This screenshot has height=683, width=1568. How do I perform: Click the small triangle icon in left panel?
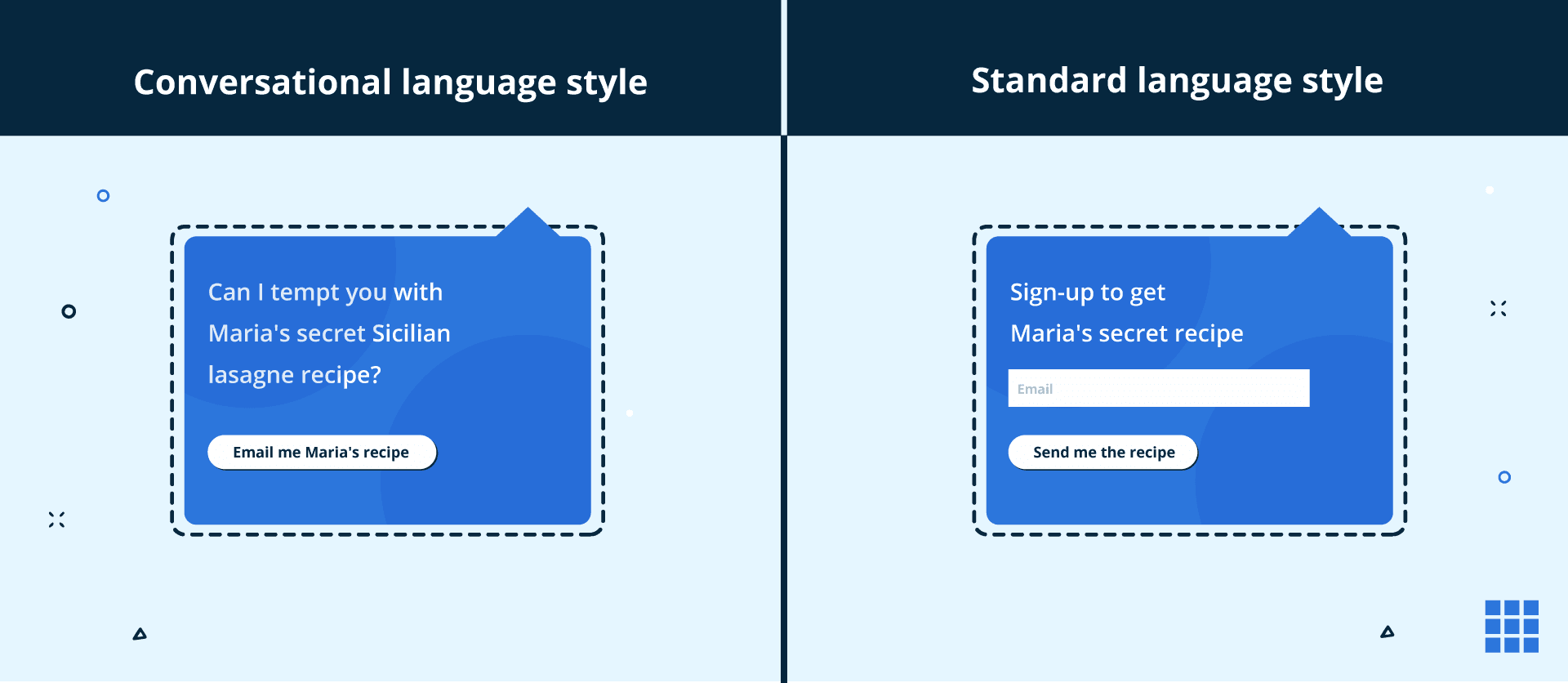coord(140,633)
